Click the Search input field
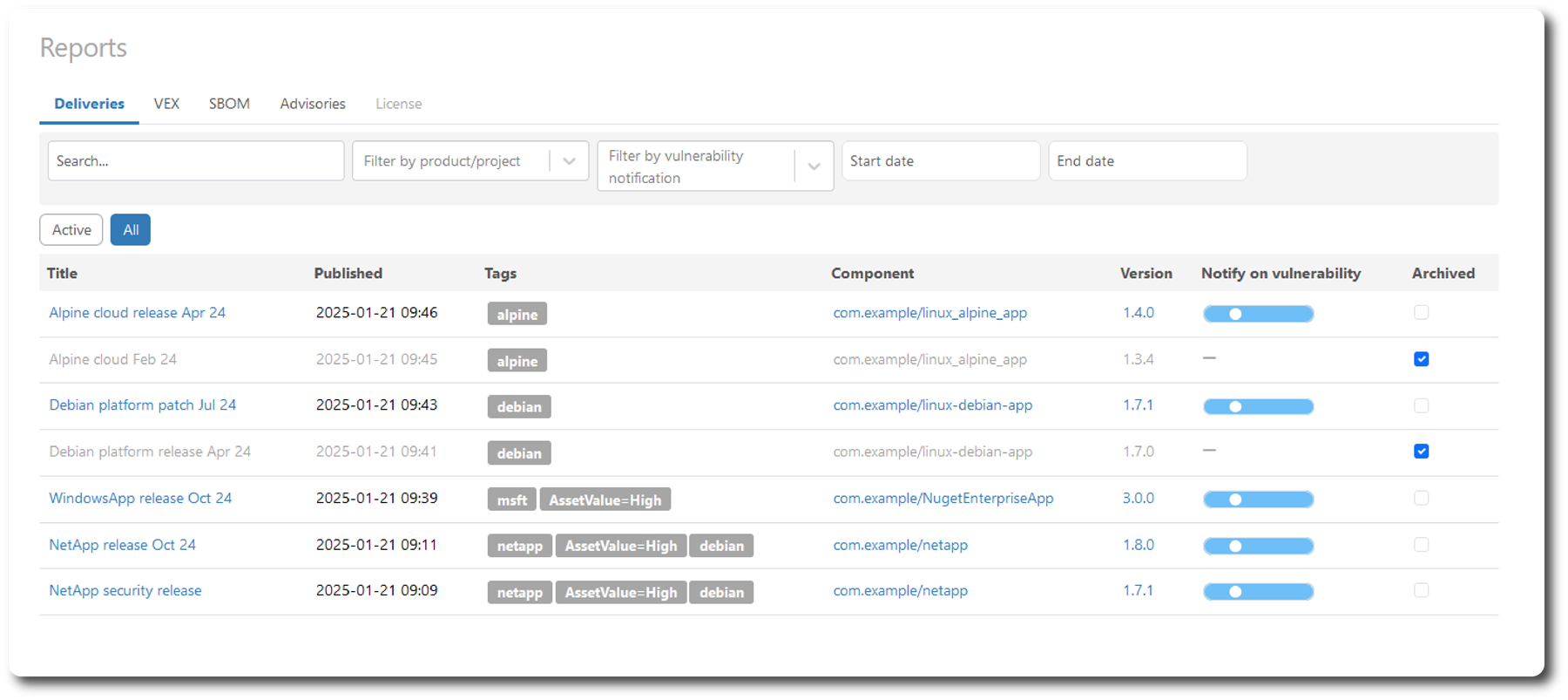Screen dimensions: 1568x700 coord(196,161)
